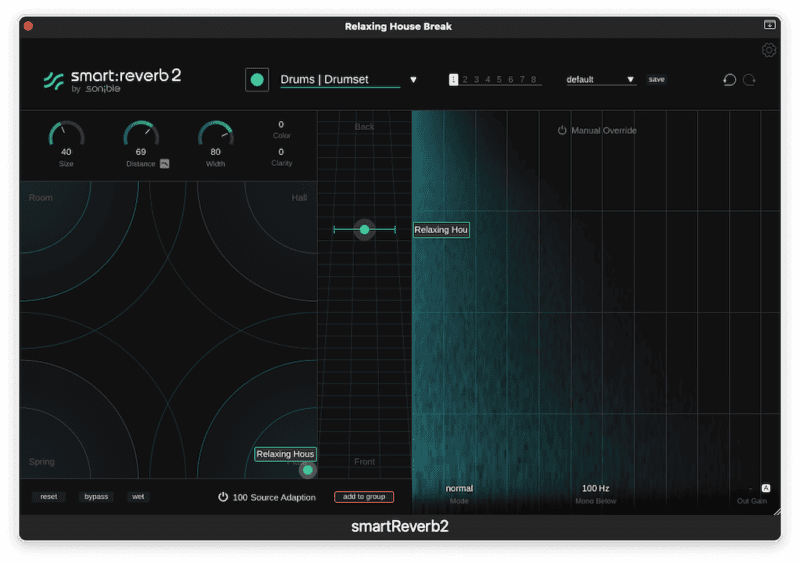The height and width of the screenshot is (563, 800).
Task: Click the Back label in position grid
Action: point(364,127)
